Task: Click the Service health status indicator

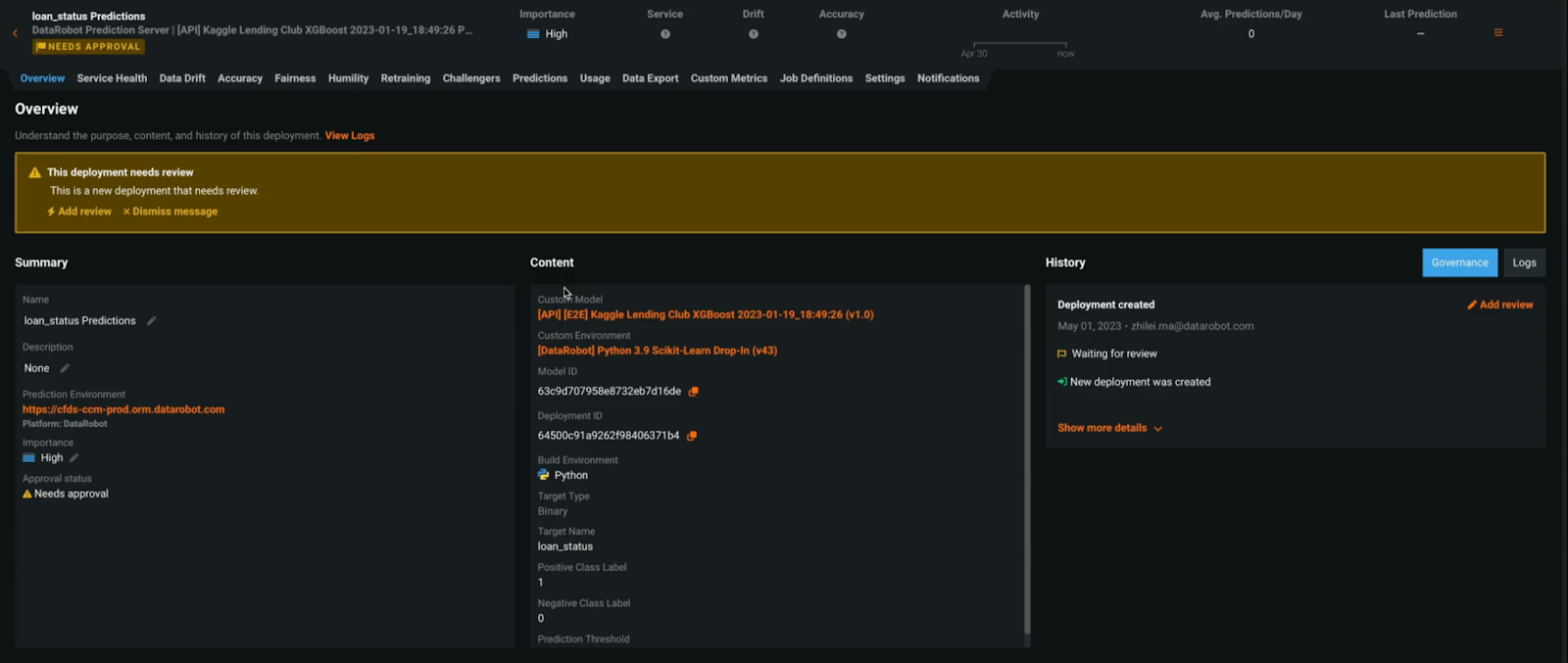Action: click(x=664, y=34)
